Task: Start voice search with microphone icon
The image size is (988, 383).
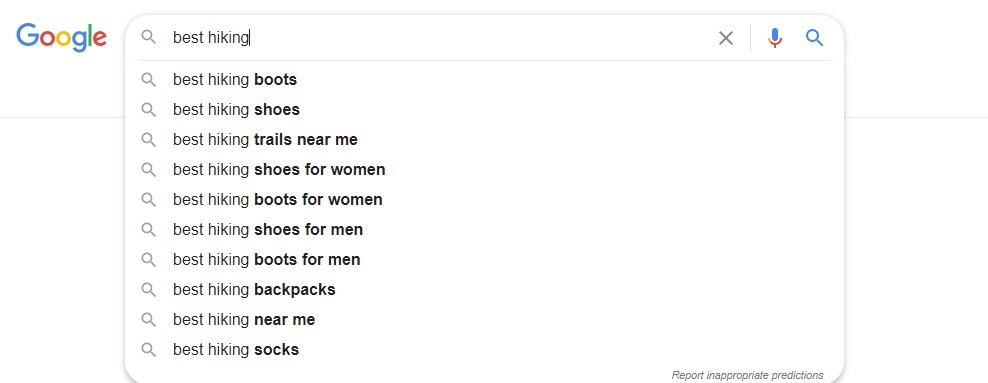Action: coord(775,38)
